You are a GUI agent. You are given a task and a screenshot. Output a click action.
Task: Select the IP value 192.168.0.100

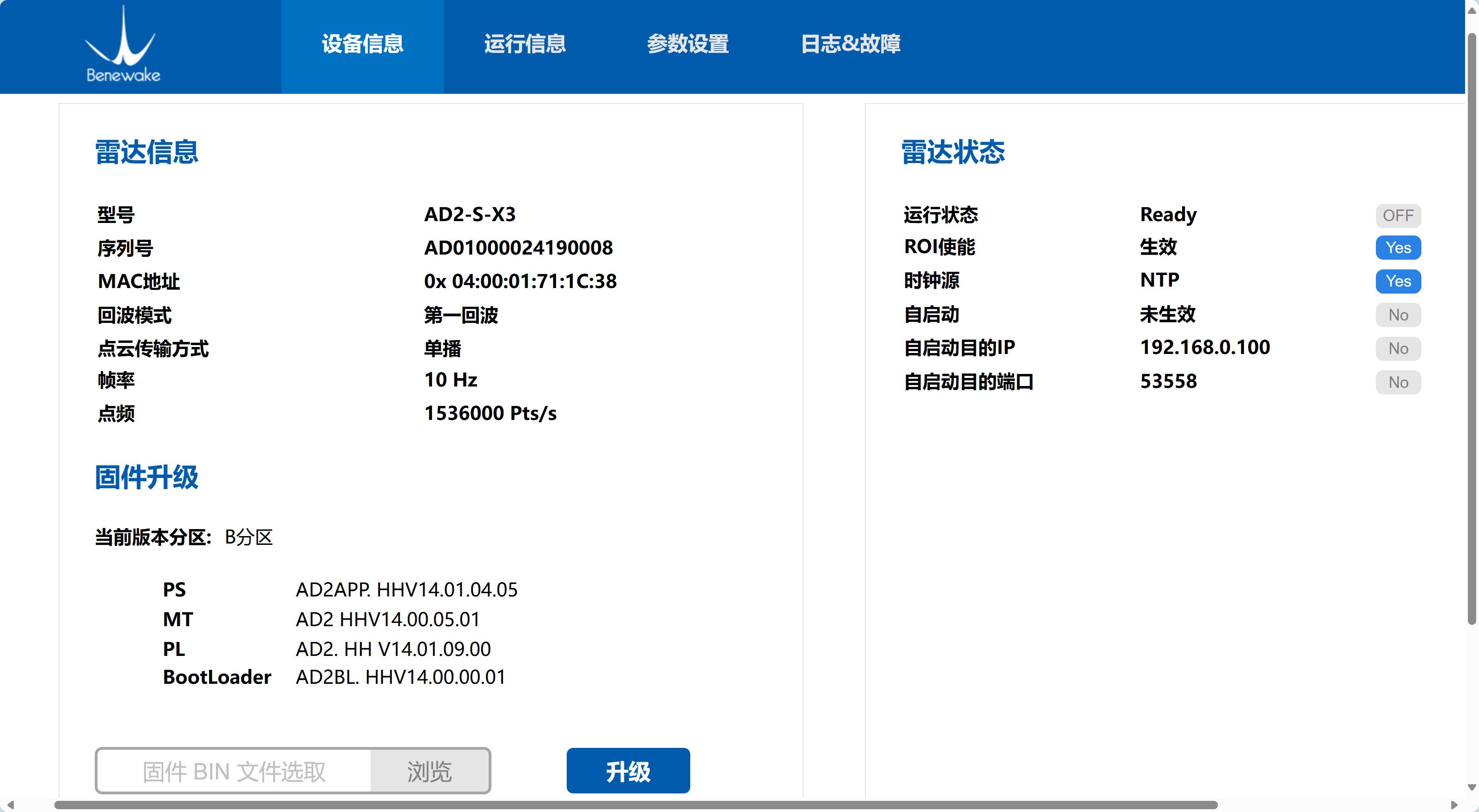coord(1204,347)
